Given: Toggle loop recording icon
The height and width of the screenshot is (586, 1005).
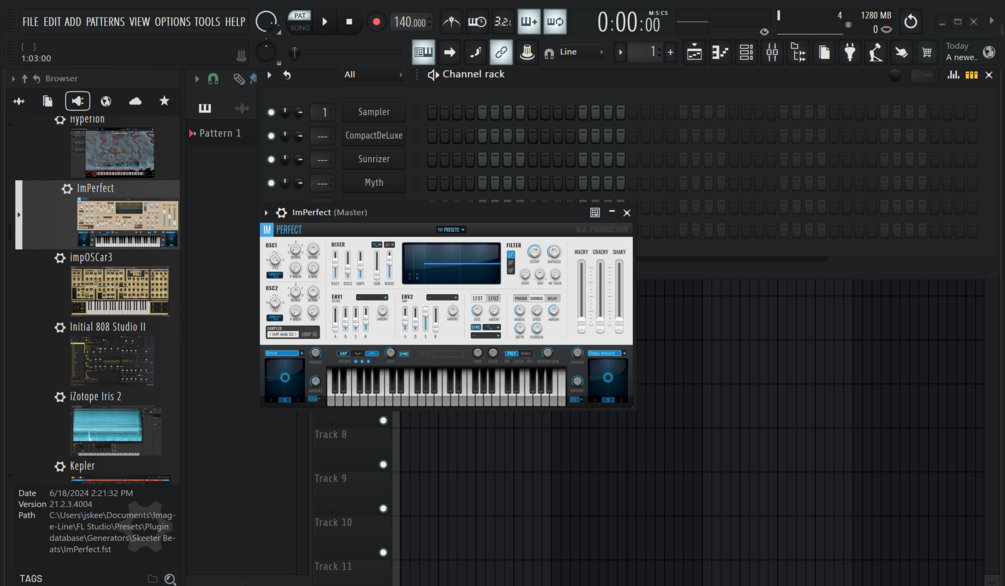Looking at the screenshot, I should 555,22.
